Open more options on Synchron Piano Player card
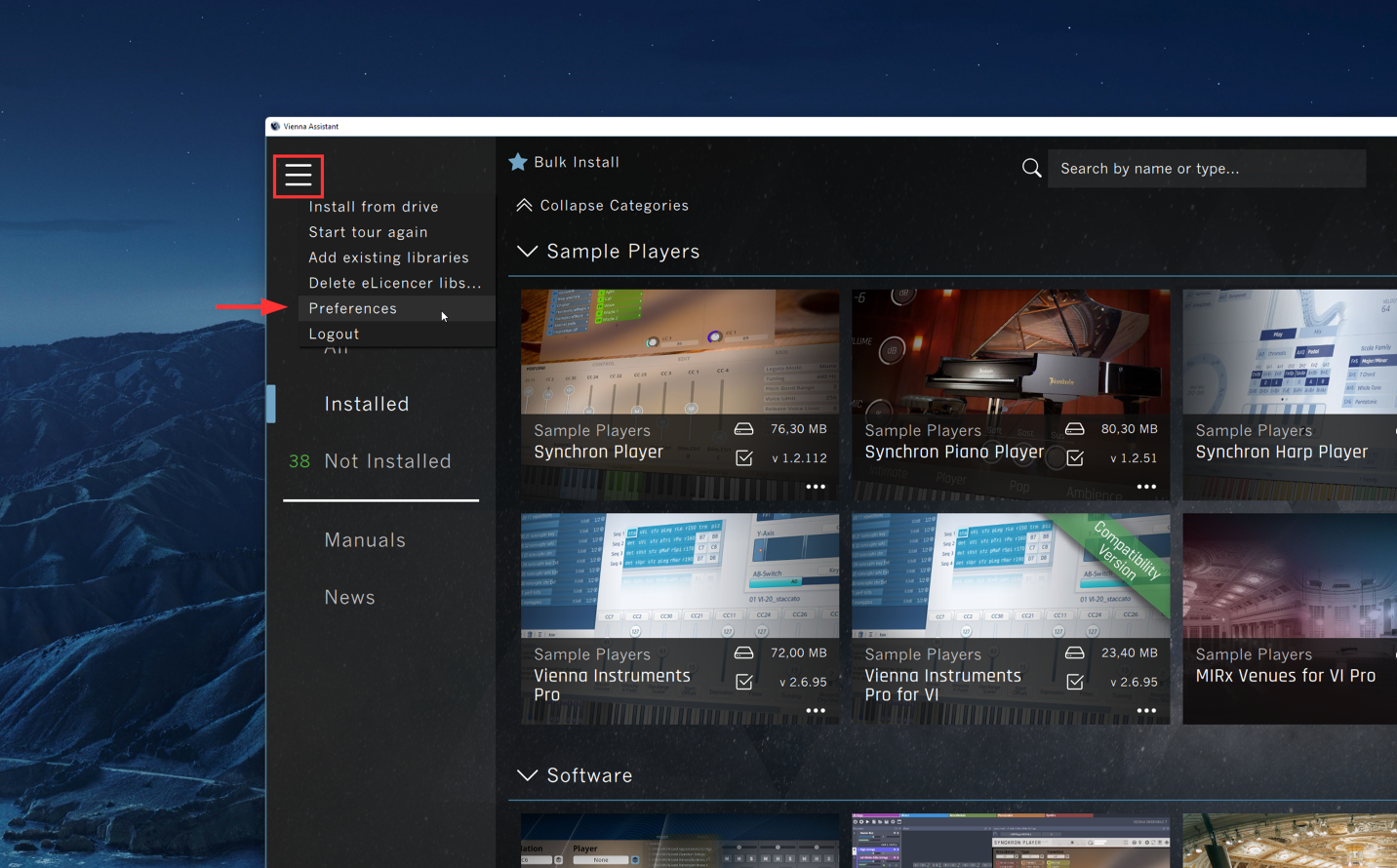Viewport: 1397px width, 868px height. coord(1146,487)
